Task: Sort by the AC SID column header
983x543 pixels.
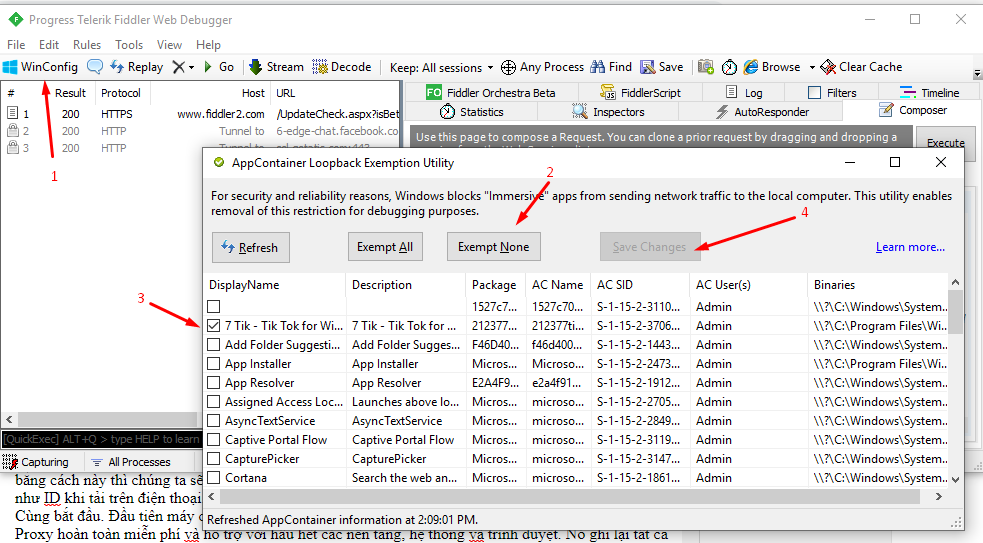Action: click(x=640, y=285)
